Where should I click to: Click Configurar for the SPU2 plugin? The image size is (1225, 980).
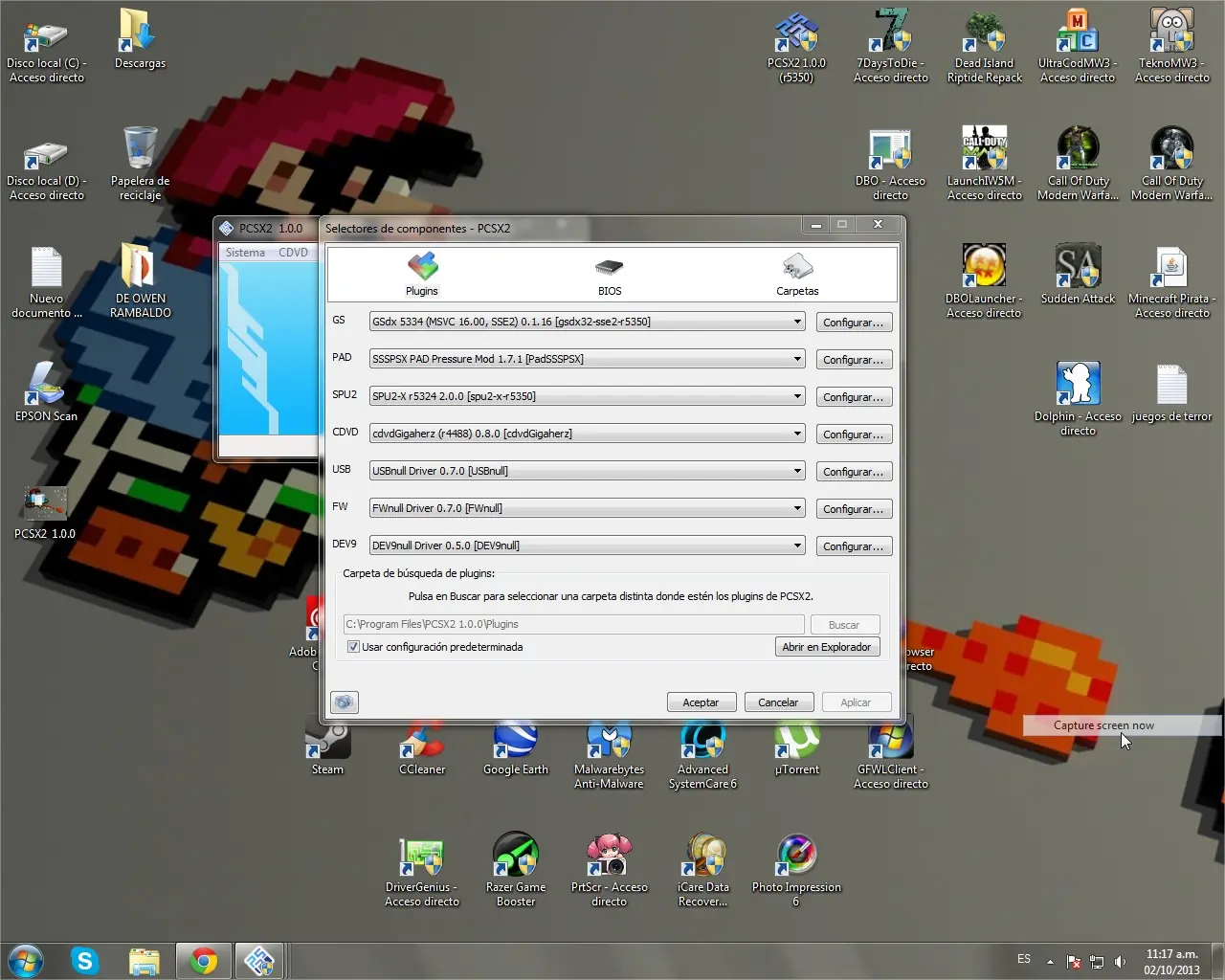tap(854, 397)
